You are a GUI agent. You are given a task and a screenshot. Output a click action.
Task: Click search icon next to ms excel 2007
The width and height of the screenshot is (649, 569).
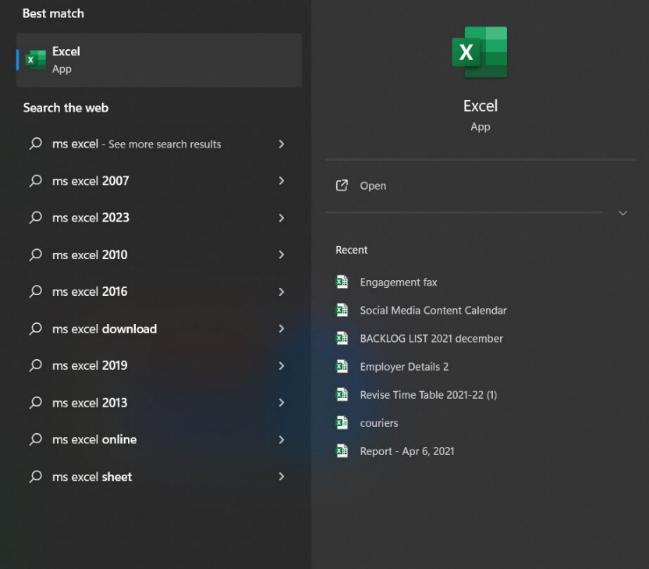[x=36, y=181]
